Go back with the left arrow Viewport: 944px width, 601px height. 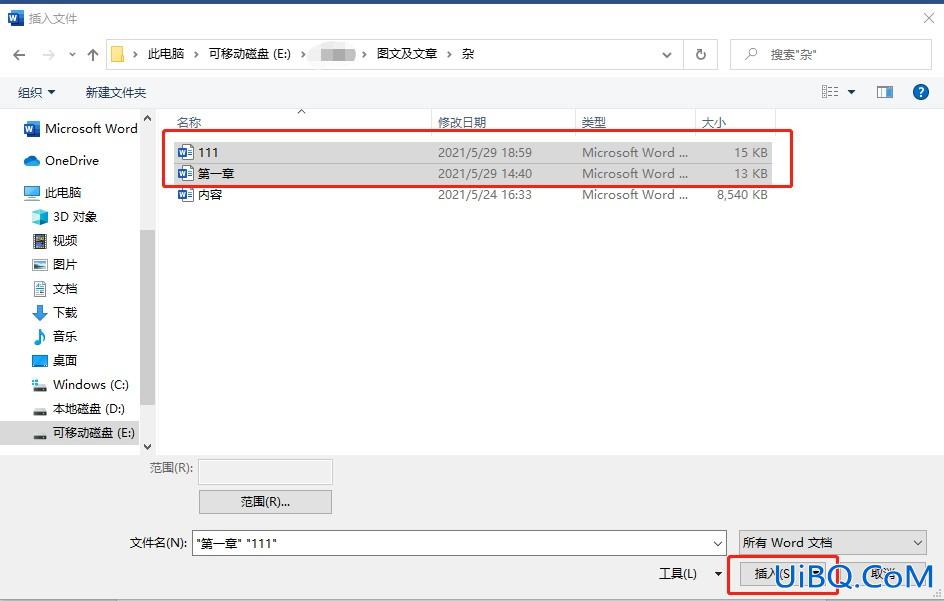[x=19, y=55]
